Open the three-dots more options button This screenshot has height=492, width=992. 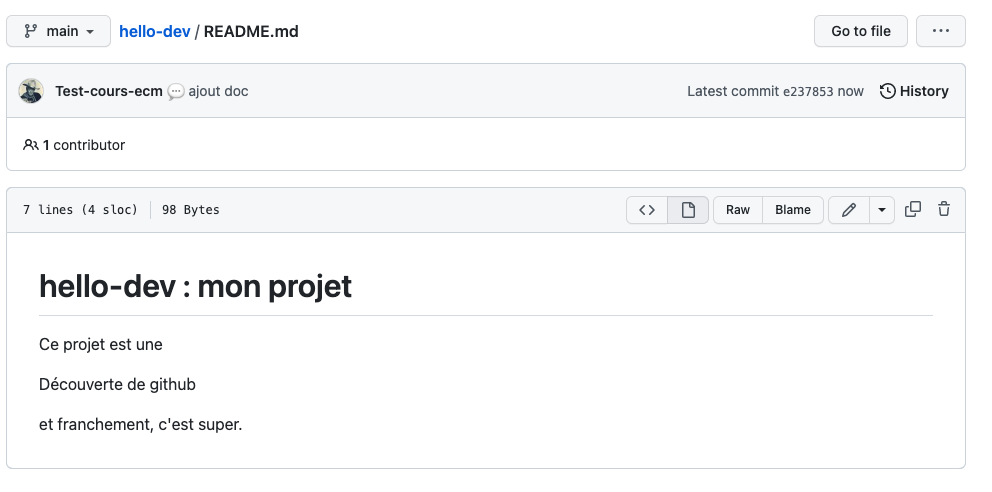coord(940,31)
